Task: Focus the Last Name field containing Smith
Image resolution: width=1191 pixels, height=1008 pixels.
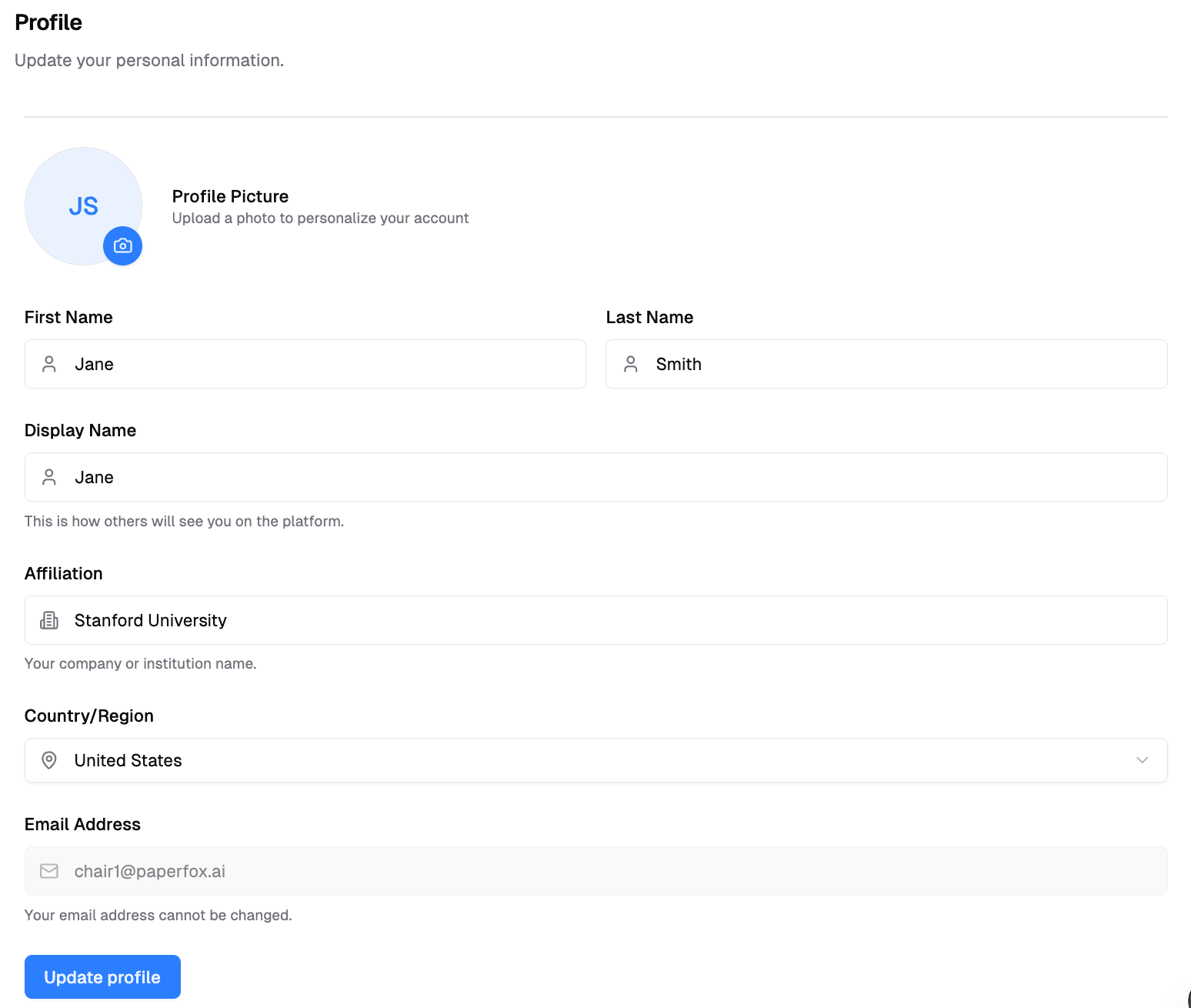Action: (x=900, y=364)
